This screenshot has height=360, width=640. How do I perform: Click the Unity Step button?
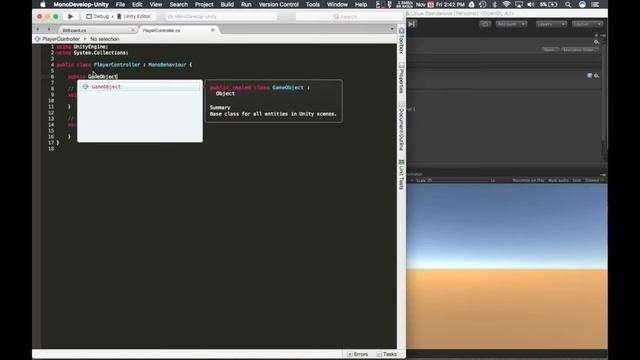(x=412, y=24)
